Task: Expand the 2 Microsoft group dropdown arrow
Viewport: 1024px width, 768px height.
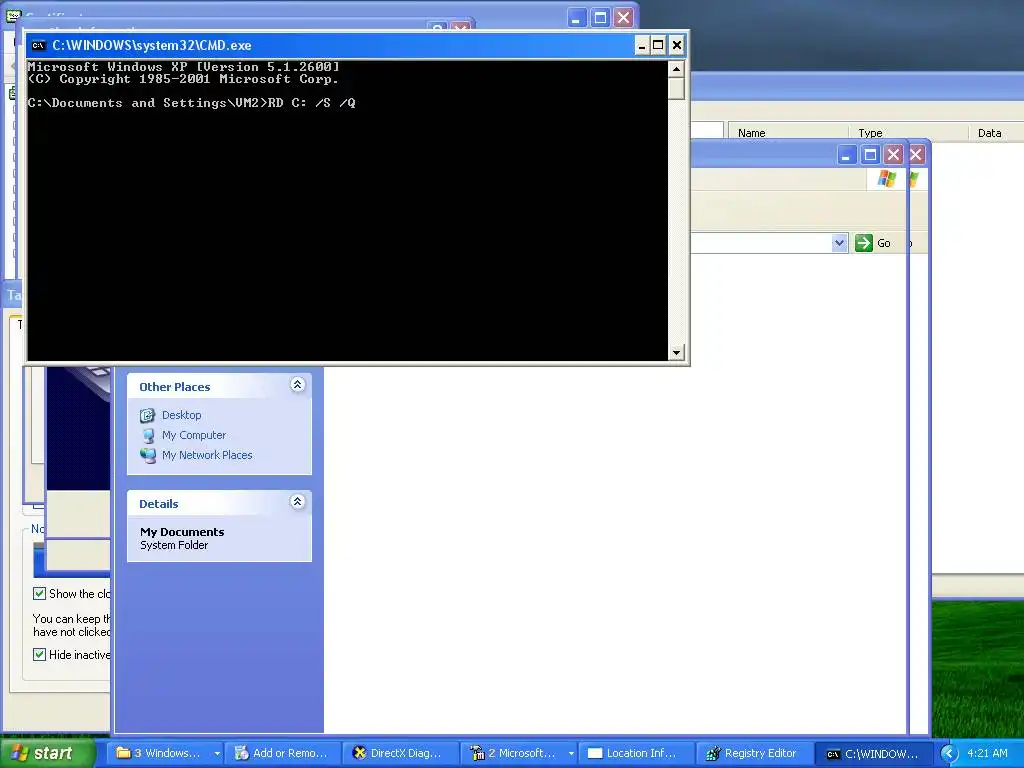Action: click(x=571, y=753)
